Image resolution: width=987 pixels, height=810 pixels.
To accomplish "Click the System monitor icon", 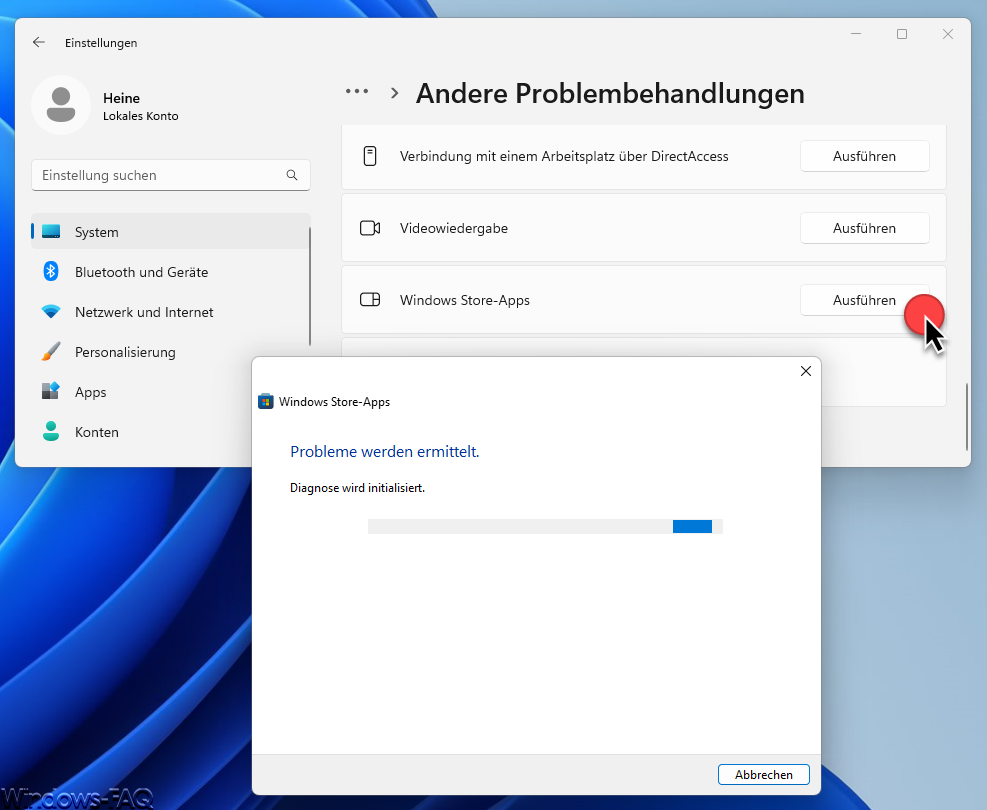I will point(51,232).
